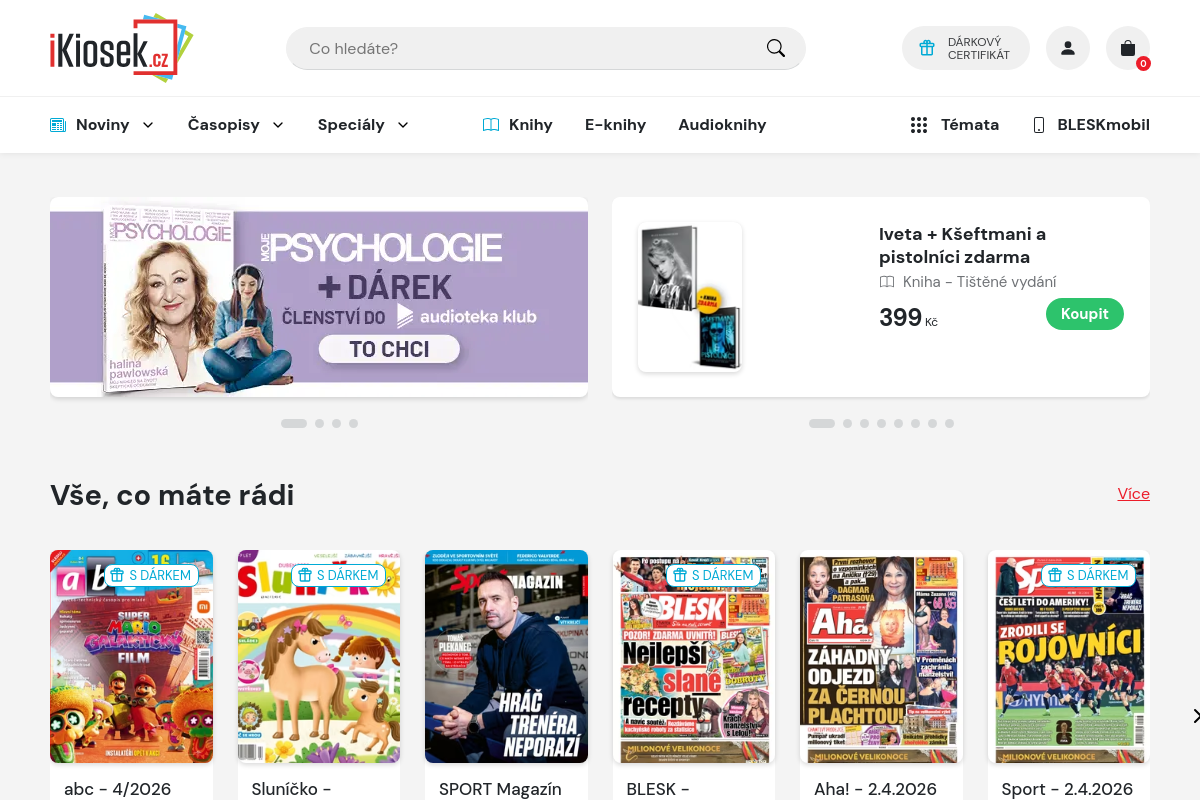Follow the Více link
This screenshot has width=1200, height=800.
point(1133,494)
